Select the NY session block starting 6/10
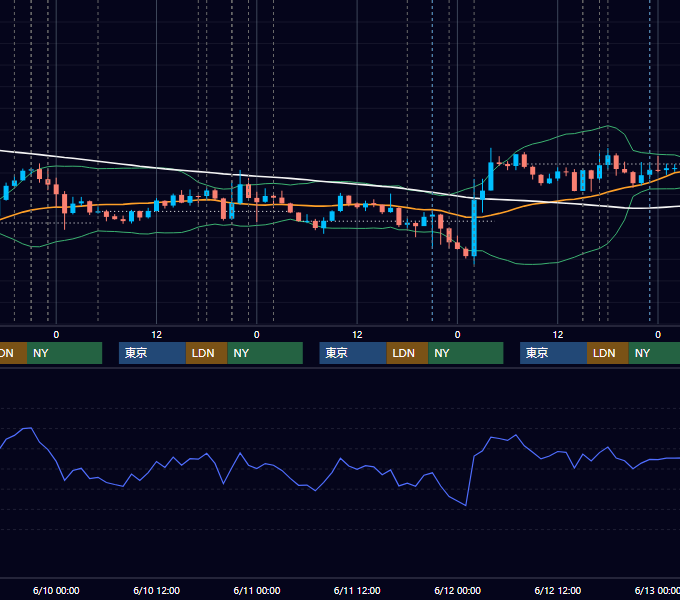 (x=265, y=353)
